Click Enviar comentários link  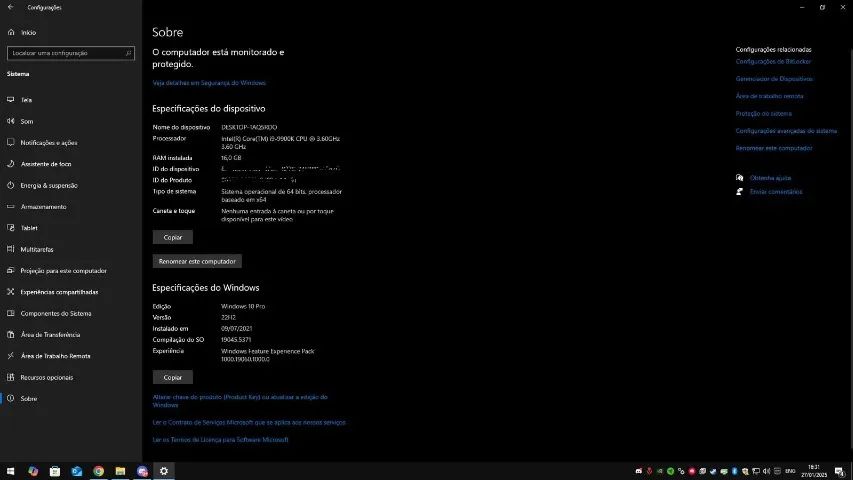coord(776,192)
